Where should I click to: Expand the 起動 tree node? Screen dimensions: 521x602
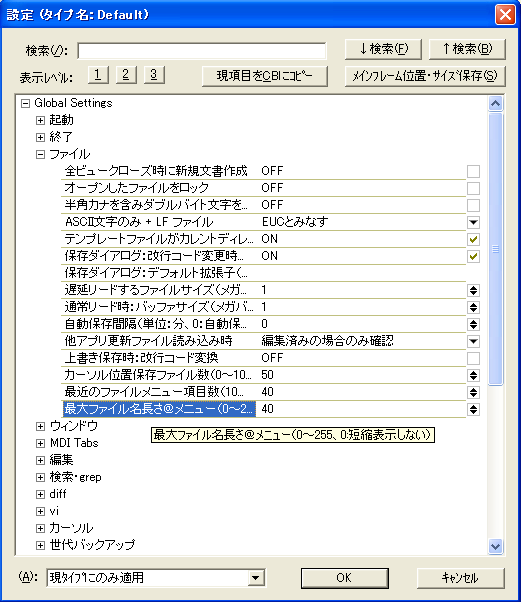pyautogui.click(x=40, y=121)
